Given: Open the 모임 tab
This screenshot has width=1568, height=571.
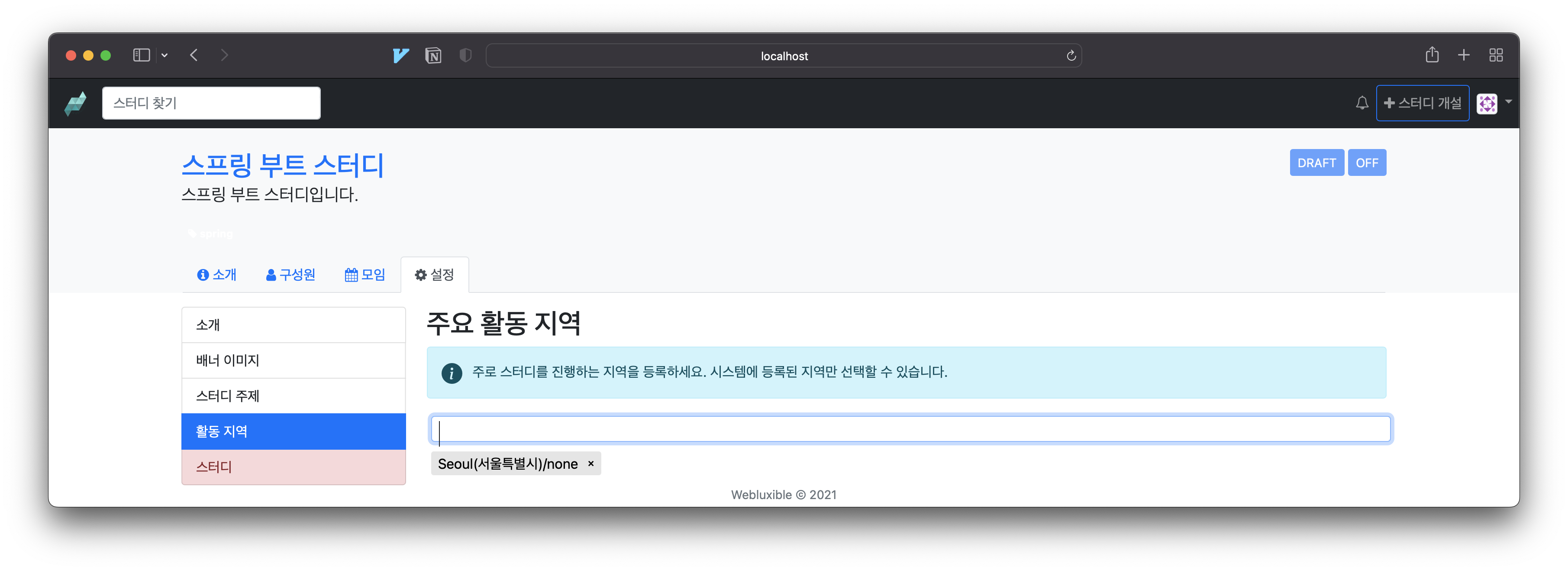Looking at the screenshot, I should point(365,275).
